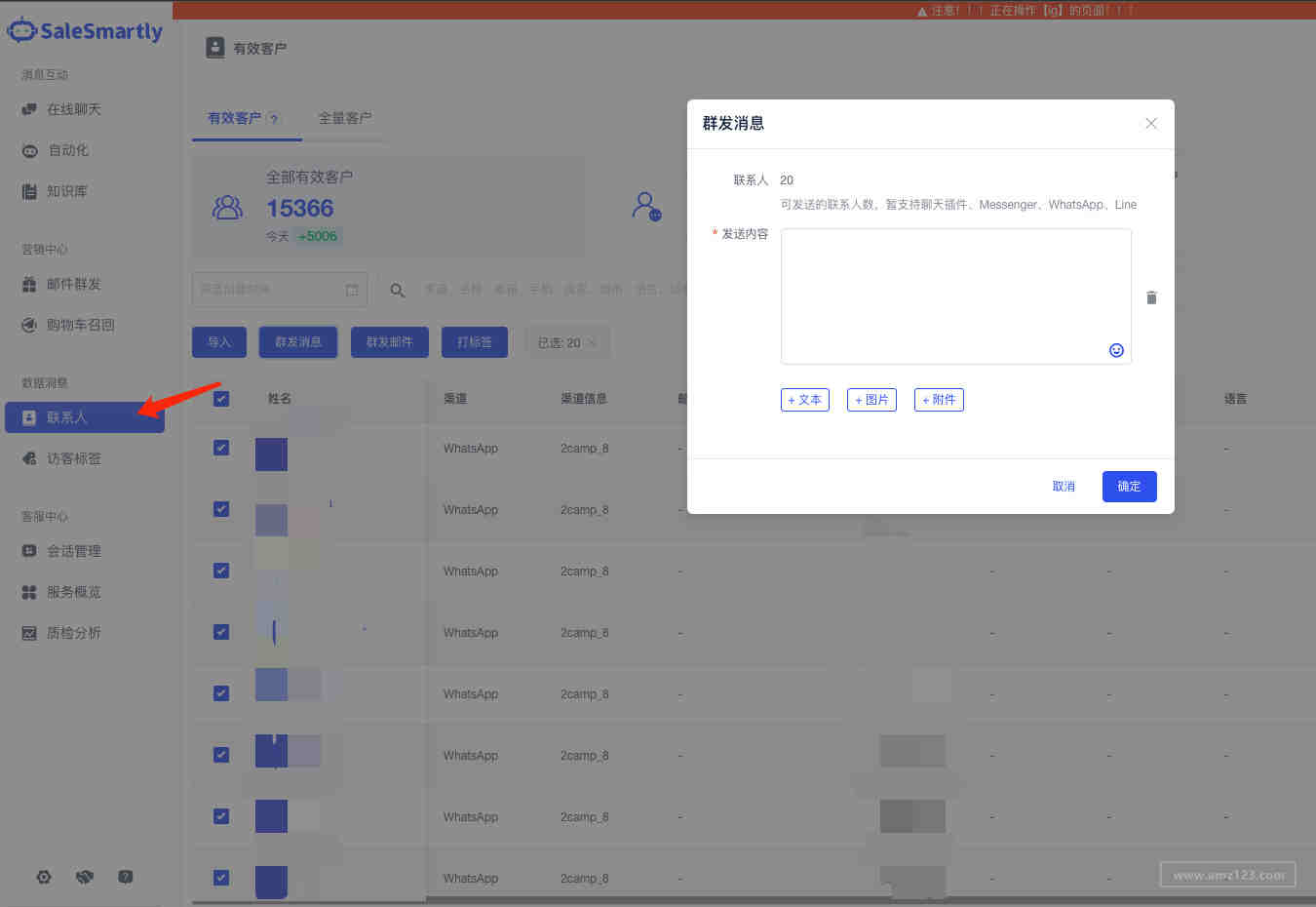The height and width of the screenshot is (907, 1316).
Task: Clear the 已选: 20 selection with its X
Action: [x=593, y=343]
